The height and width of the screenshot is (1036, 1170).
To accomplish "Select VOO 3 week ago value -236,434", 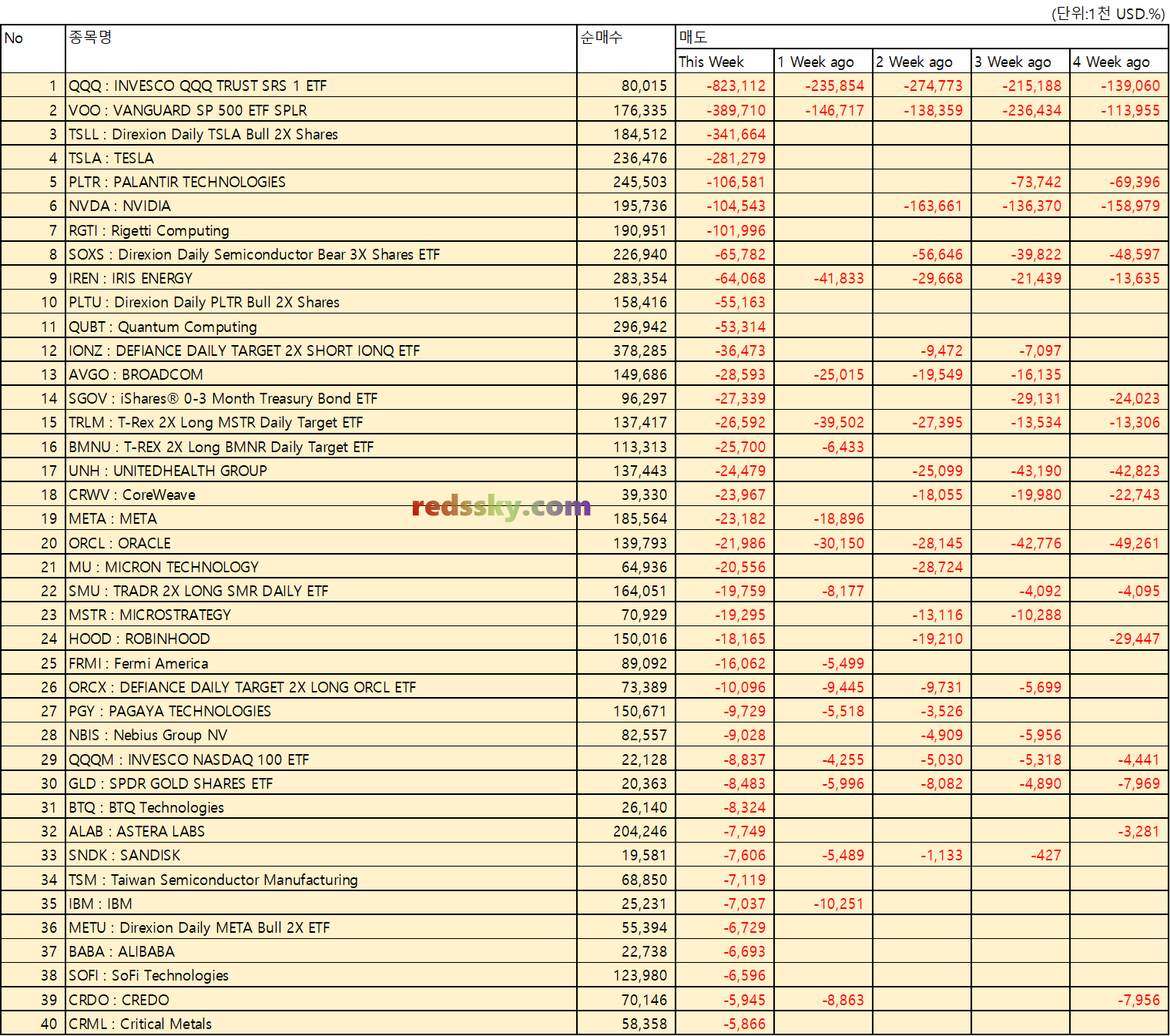I will [1031, 110].
